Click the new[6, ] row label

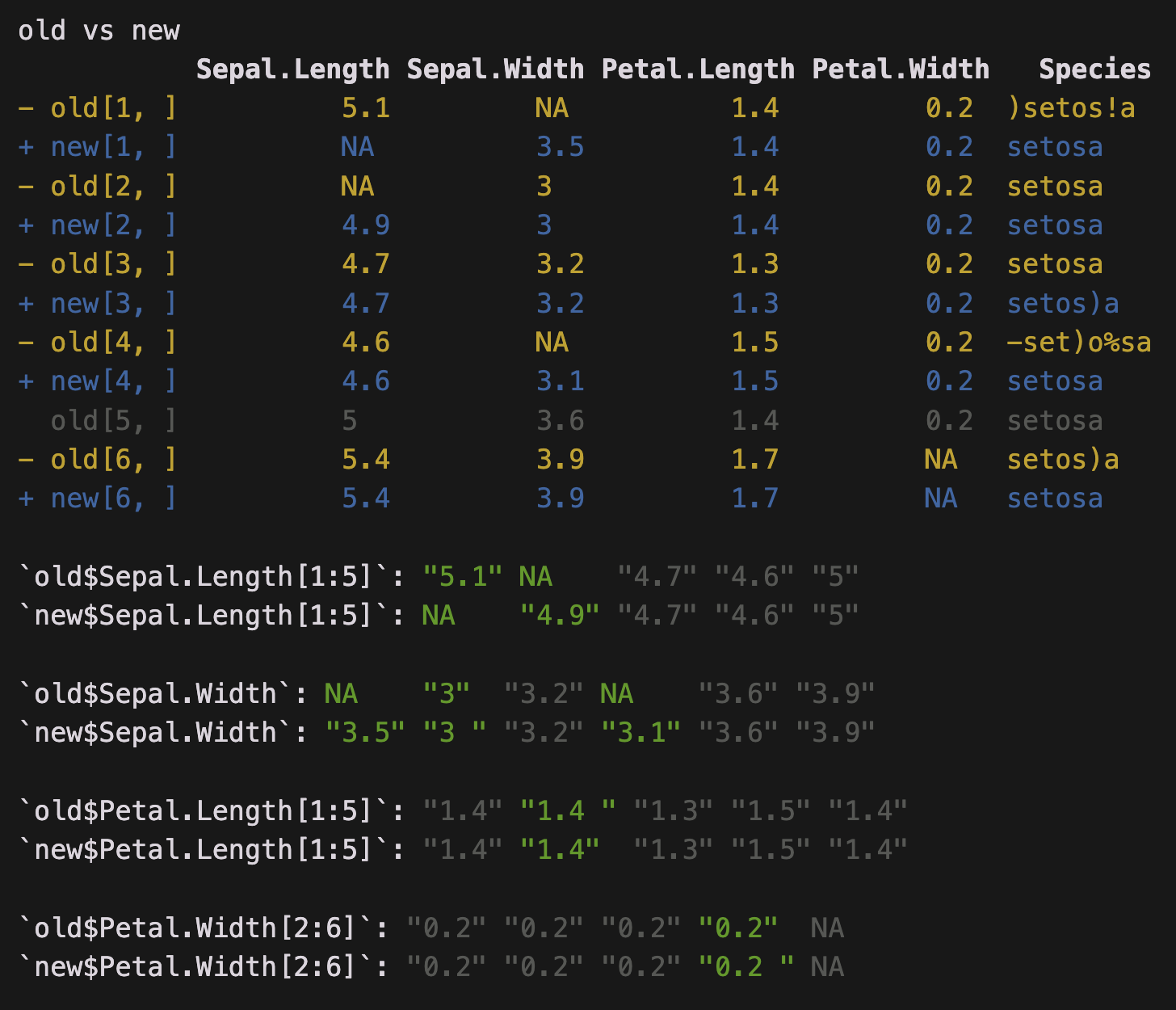[x=113, y=499]
